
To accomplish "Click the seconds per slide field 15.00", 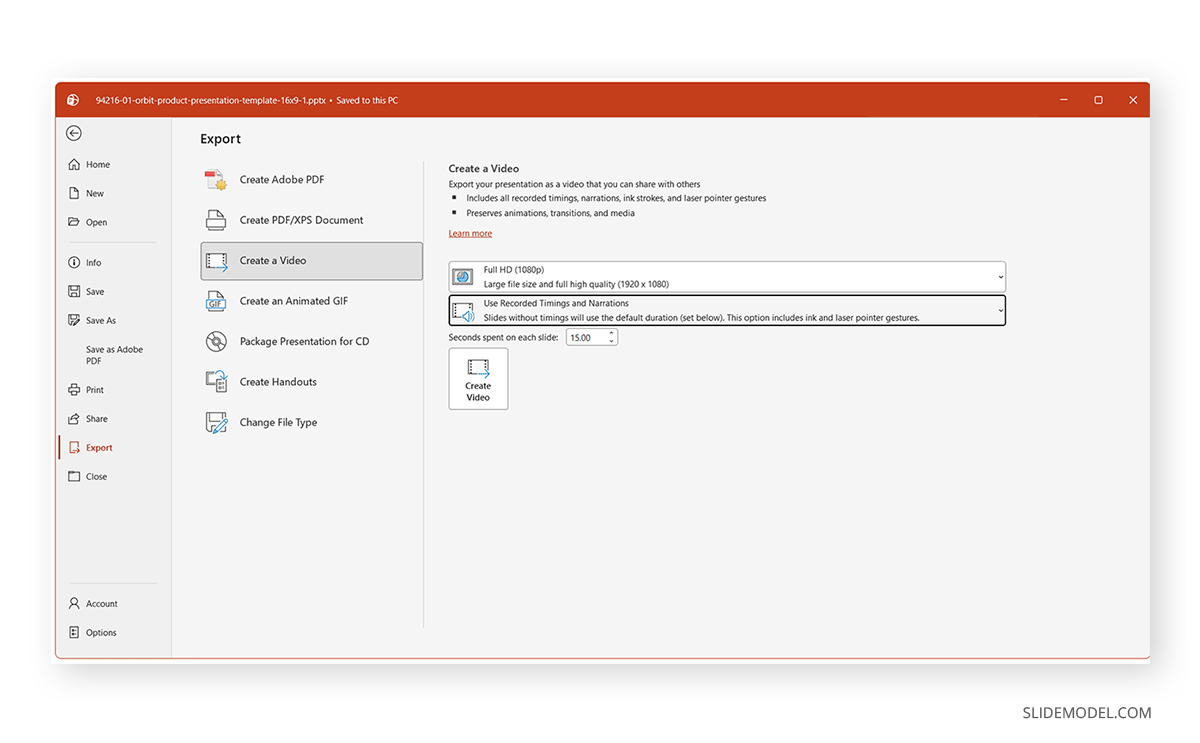I will pos(586,338).
